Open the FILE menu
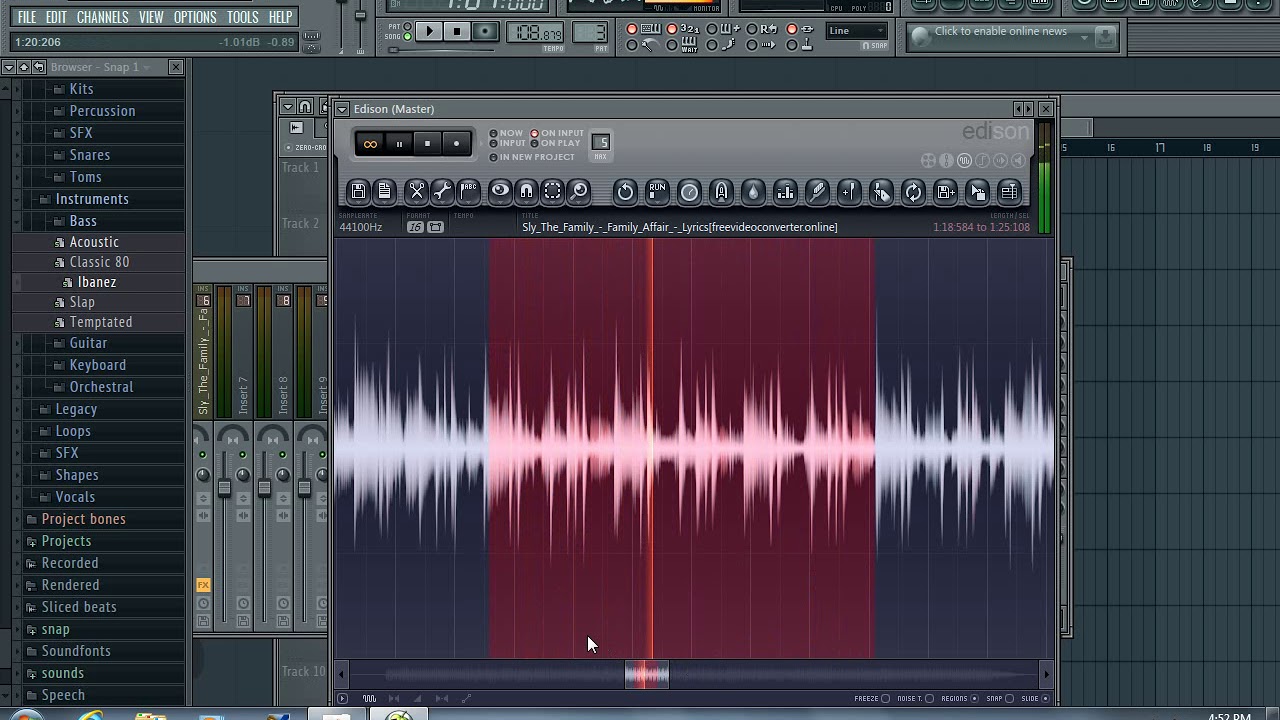Screen dimensions: 1280x720 click(27, 17)
